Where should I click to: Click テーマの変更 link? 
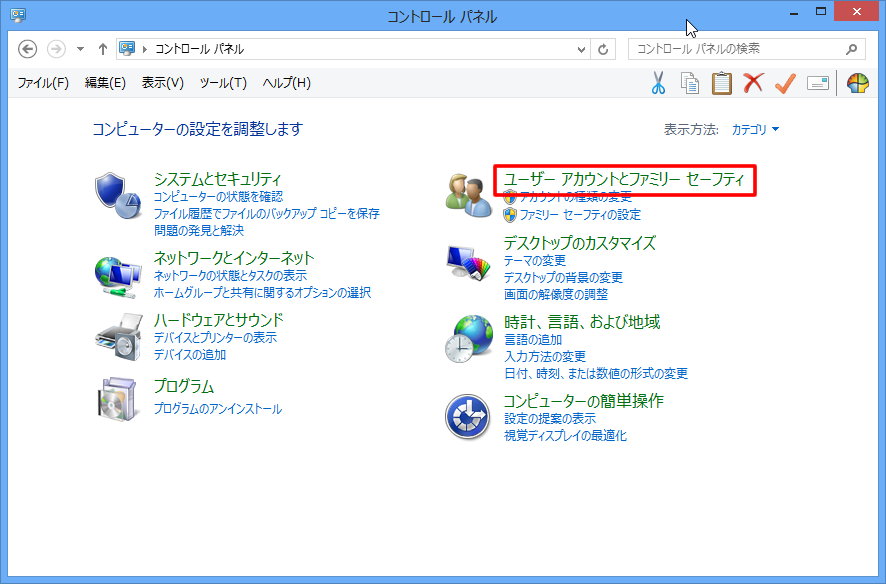(x=535, y=260)
